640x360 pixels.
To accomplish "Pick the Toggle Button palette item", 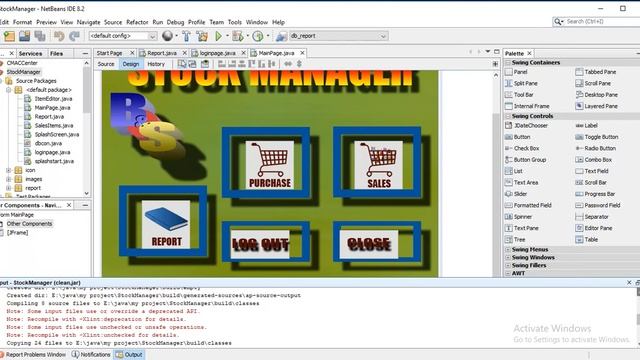I will 597,137.
